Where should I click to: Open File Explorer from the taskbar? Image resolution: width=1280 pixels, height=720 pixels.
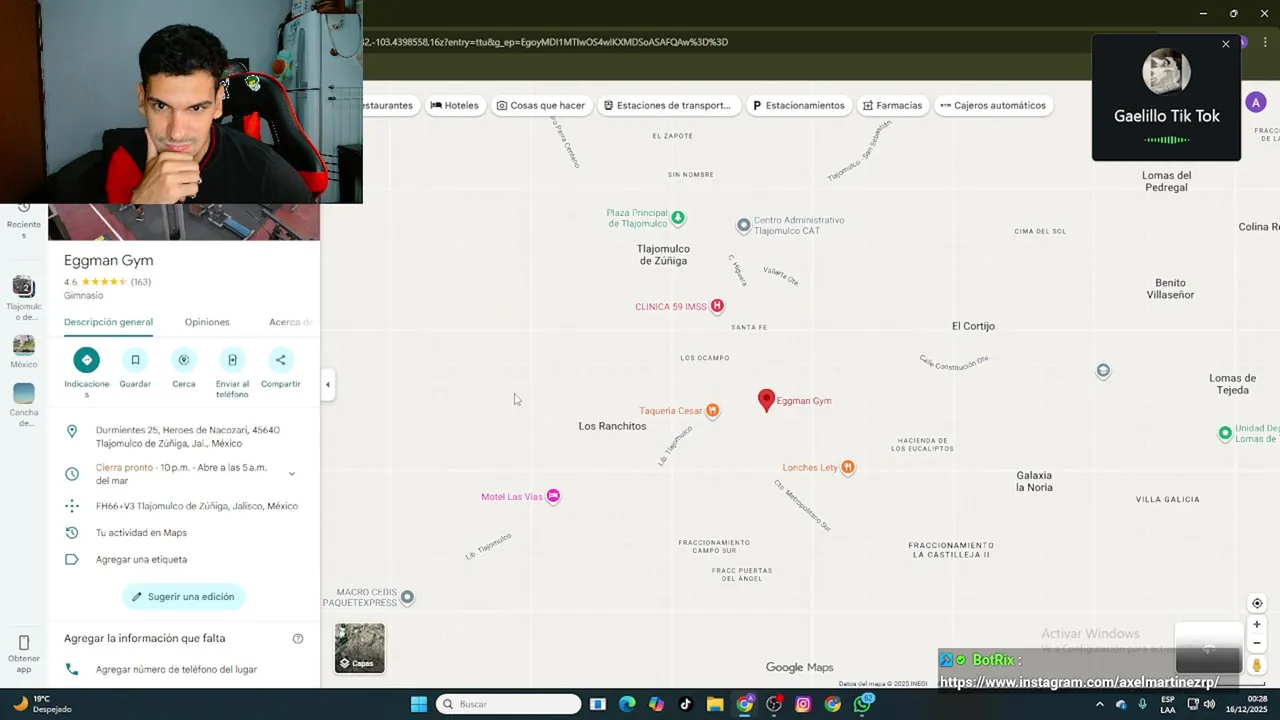(715, 704)
